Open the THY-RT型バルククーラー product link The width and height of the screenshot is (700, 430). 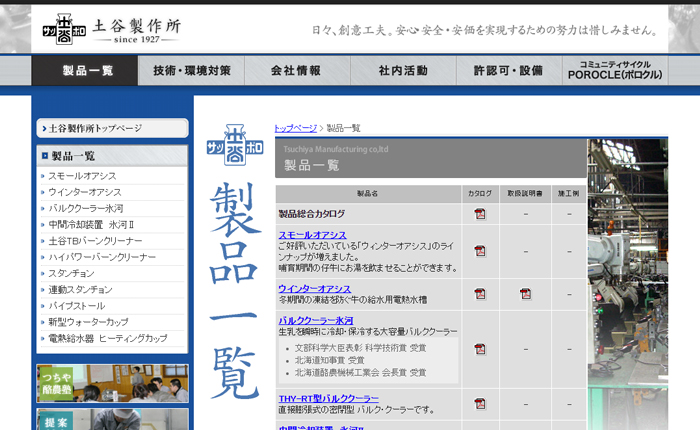[x=328, y=398]
